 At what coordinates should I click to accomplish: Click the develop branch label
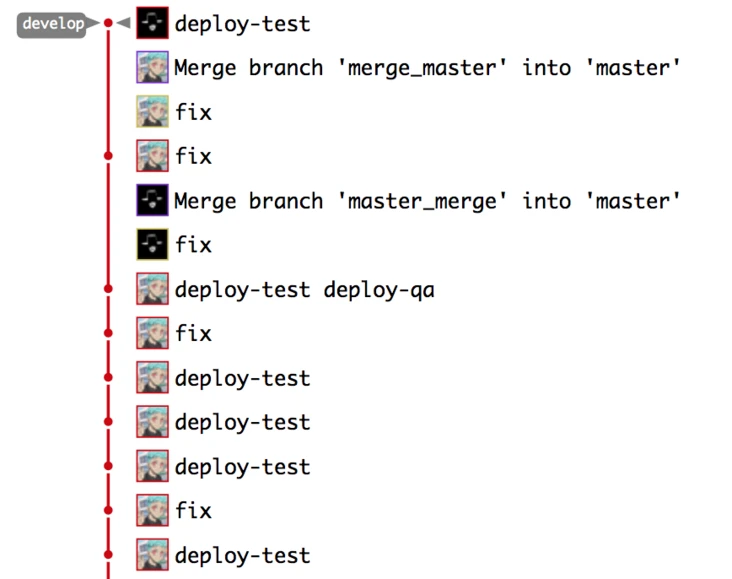tap(52, 24)
